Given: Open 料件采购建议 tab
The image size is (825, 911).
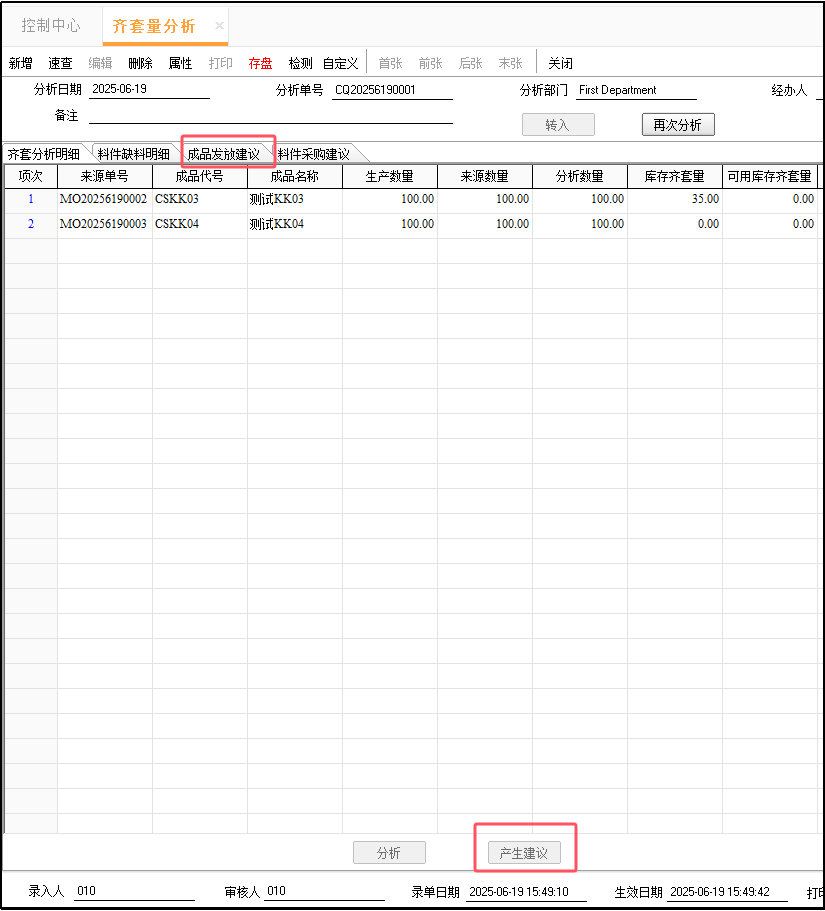Looking at the screenshot, I should 313,154.
